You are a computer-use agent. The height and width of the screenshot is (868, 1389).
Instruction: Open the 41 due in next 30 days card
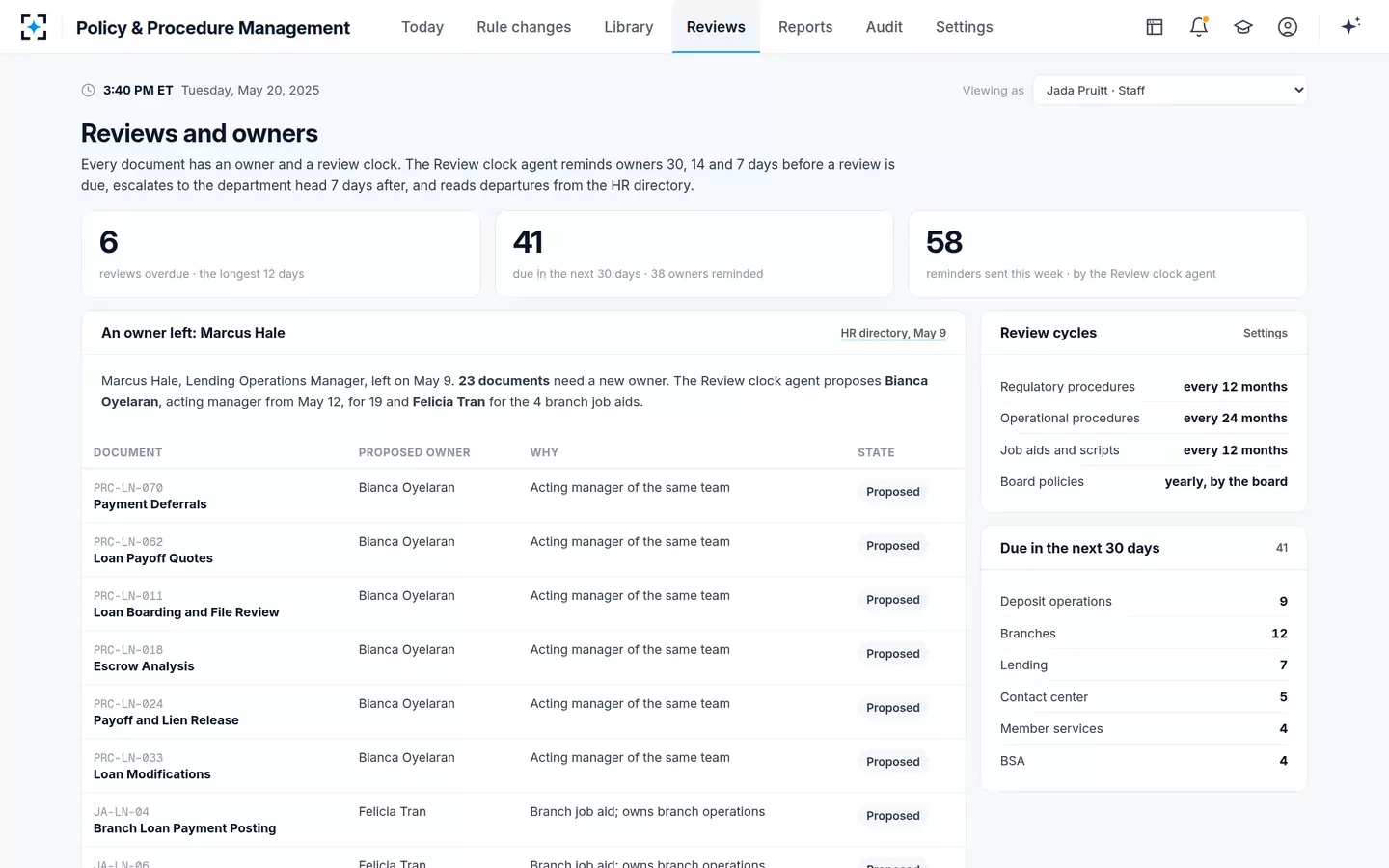(694, 255)
